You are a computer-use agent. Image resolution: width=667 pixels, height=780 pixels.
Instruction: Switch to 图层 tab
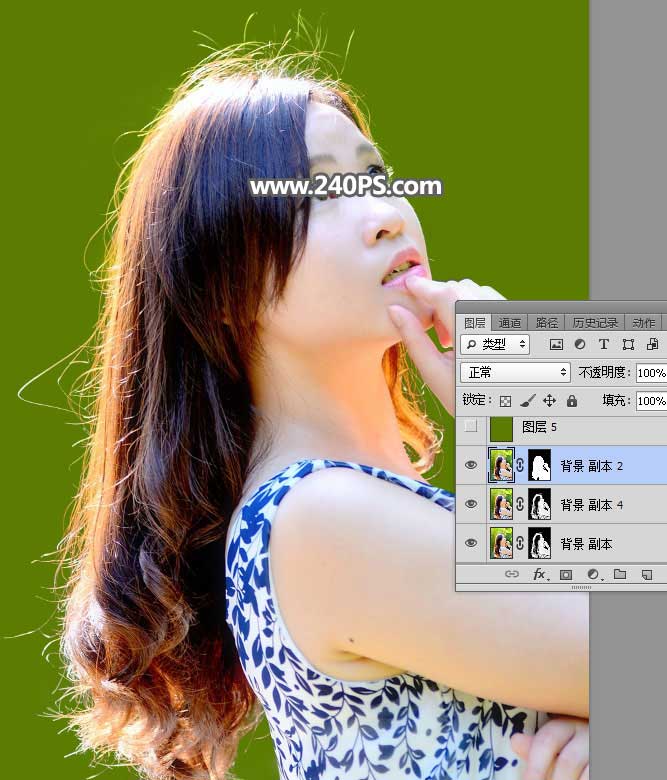click(x=474, y=323)
